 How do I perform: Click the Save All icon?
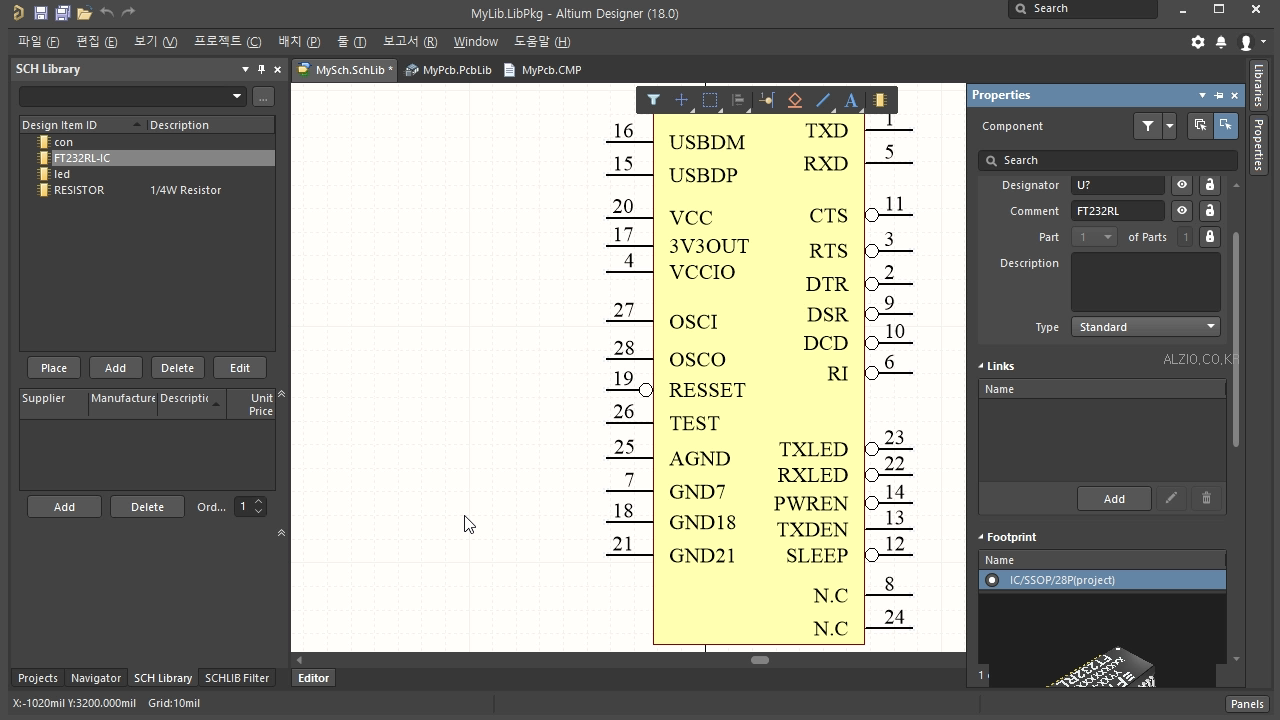(x=62, y=13)
